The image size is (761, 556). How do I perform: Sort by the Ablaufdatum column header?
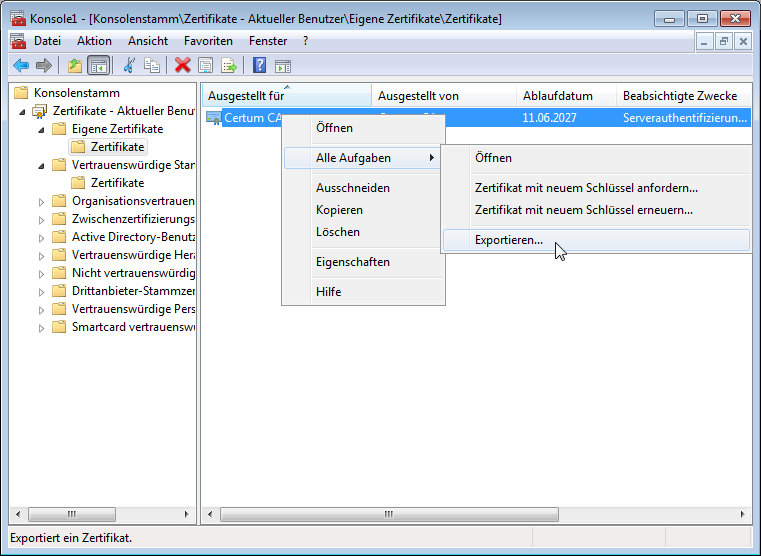coord(557,96)
